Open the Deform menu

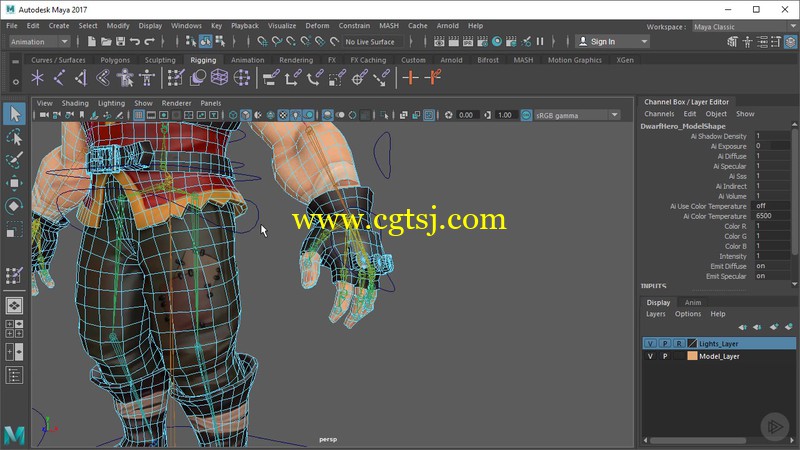(x=317, y=26)
